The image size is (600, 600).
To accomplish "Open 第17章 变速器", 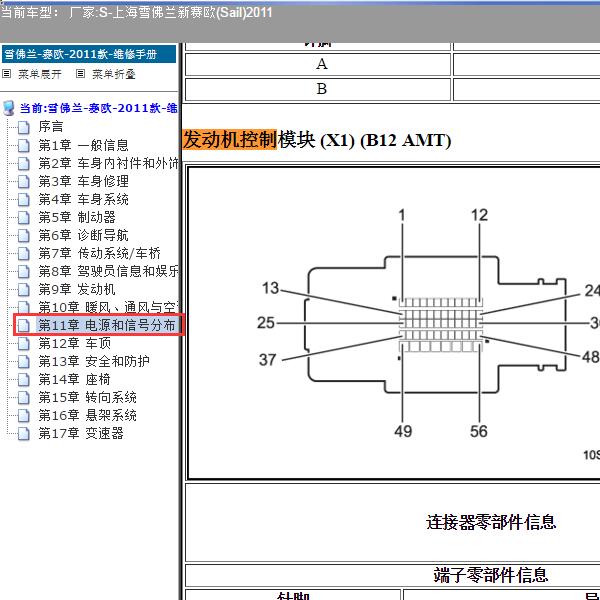I will pyautogui.click(x=81, y=434).
